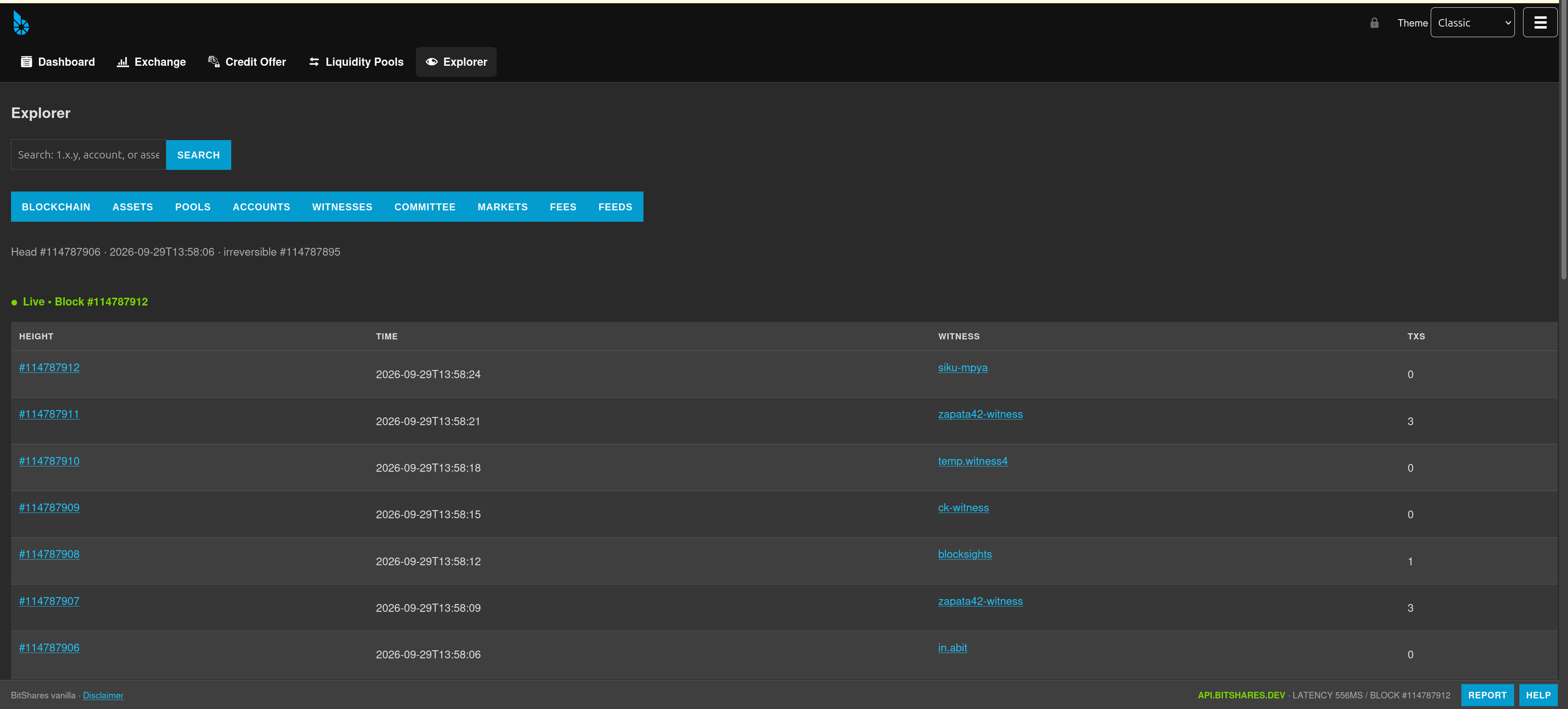Click the Live Block #114787912 indicator
The image size is (1568, 709).
[80, 302]
